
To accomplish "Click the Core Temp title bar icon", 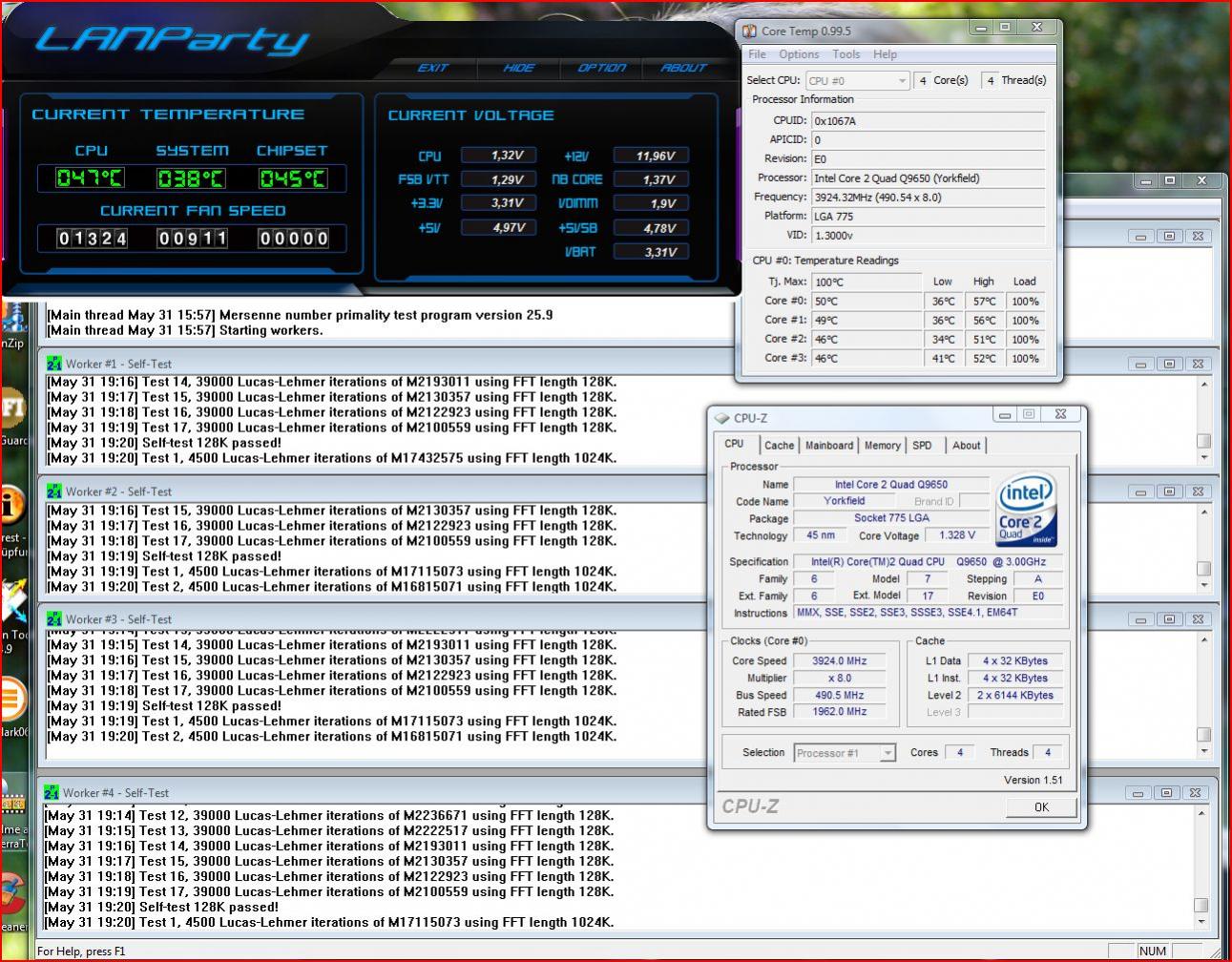I will click(x=750, y=31).
